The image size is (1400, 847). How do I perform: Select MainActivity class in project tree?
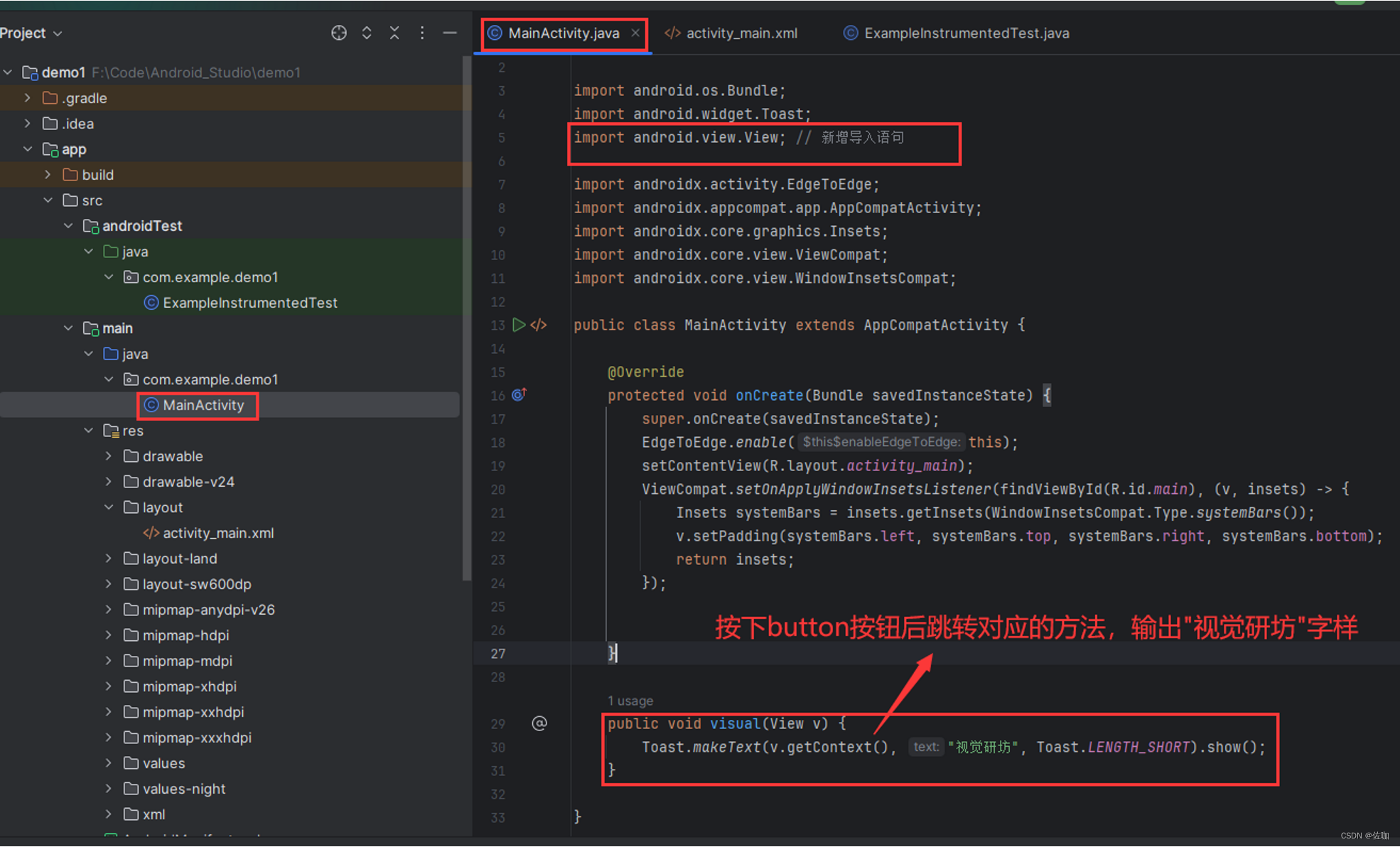pos(195,405)
